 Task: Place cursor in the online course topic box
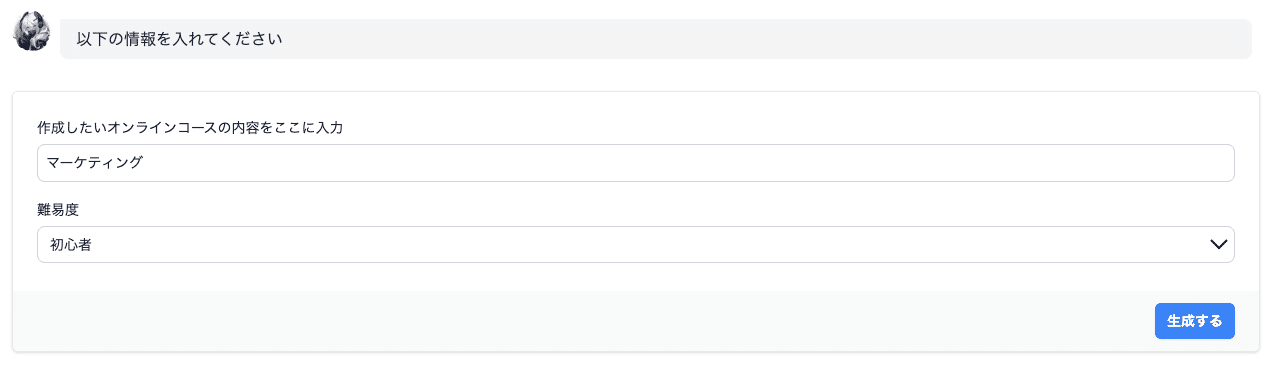pyautogui.click(x=635, y=163)
